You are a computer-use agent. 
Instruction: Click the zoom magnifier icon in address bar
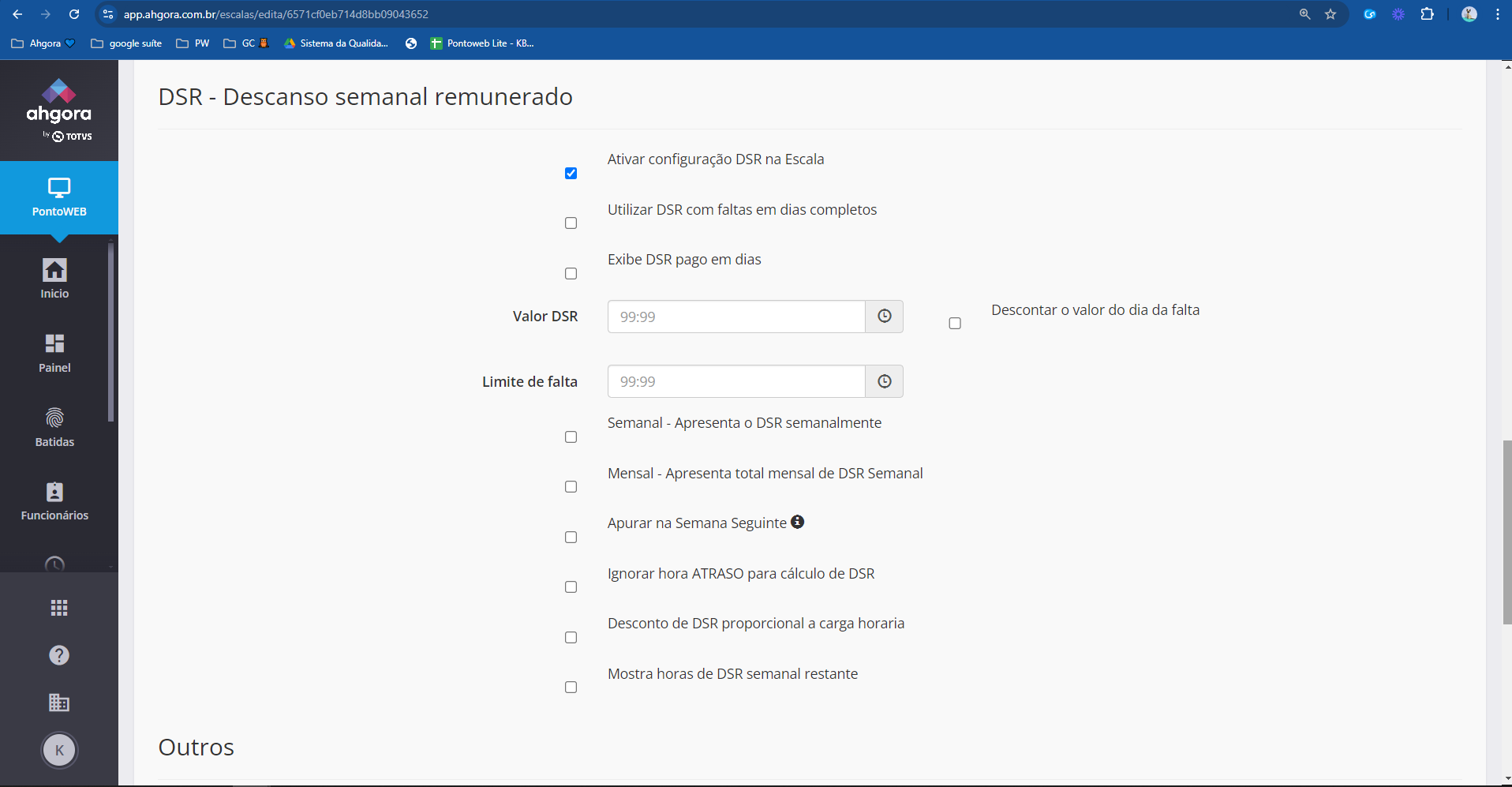click(1304, 14)
